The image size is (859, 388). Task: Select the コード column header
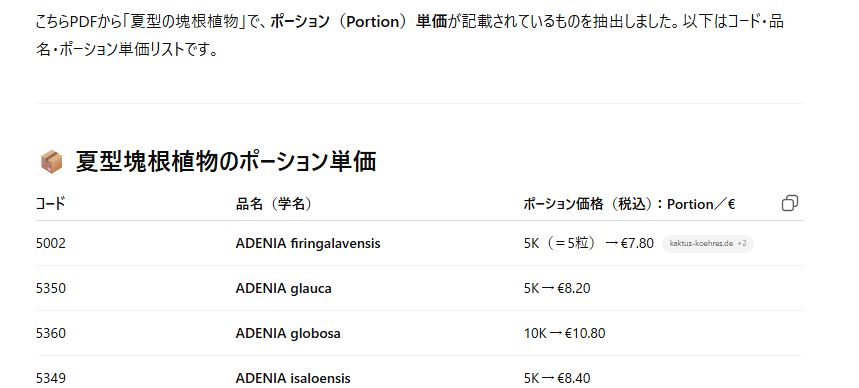50,204
